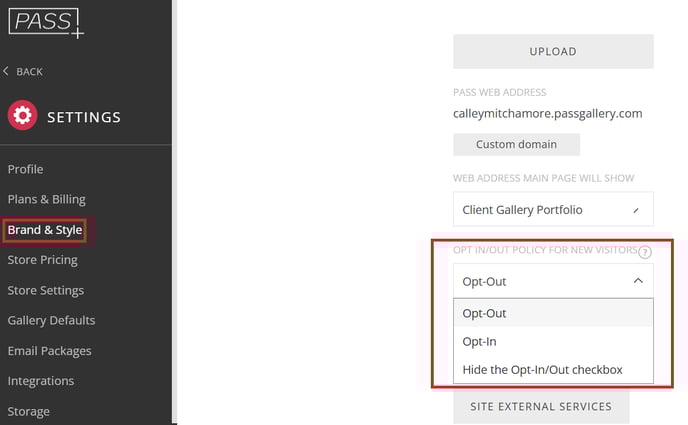This screenshot has width=688, height=425.
Task: Open the Integrations section
Action: tap(41, 381)
